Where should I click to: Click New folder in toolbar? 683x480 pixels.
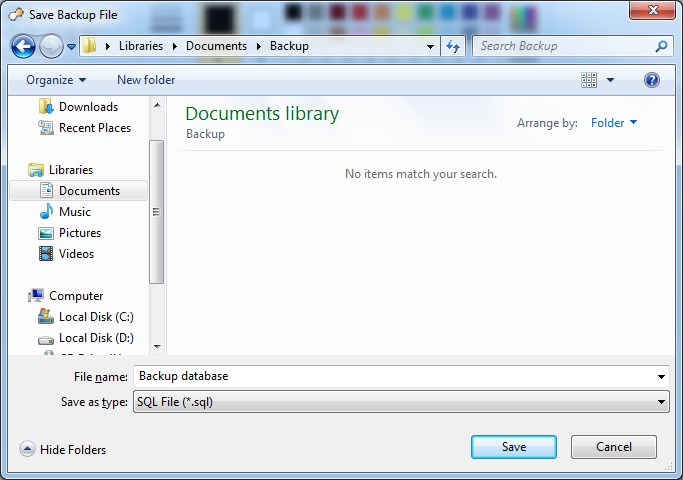coord(146,80)
